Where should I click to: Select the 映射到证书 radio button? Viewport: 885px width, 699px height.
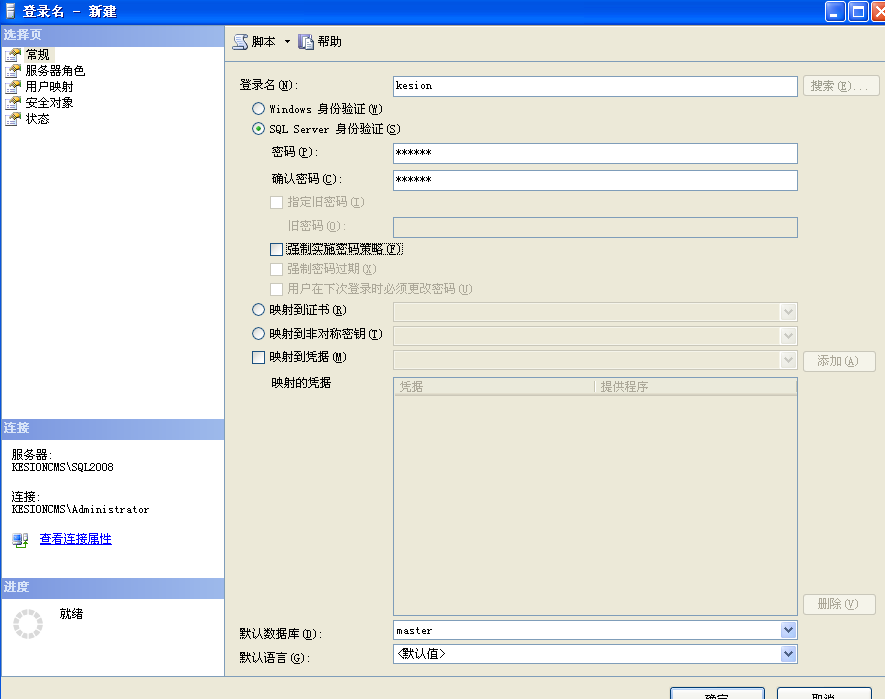(x=258, y=309)
